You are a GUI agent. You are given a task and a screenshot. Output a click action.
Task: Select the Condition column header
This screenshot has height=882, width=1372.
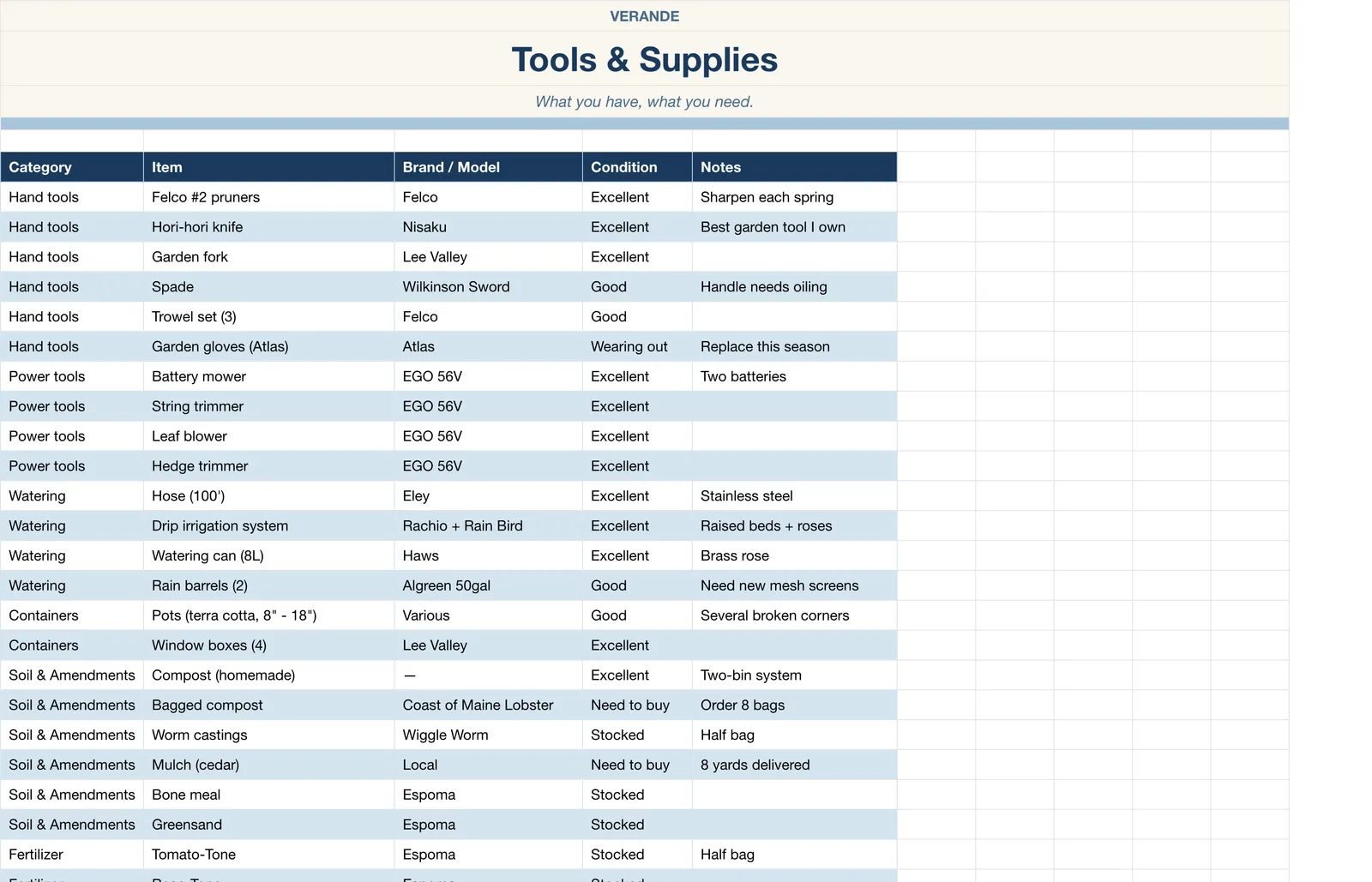click(637, 167)
